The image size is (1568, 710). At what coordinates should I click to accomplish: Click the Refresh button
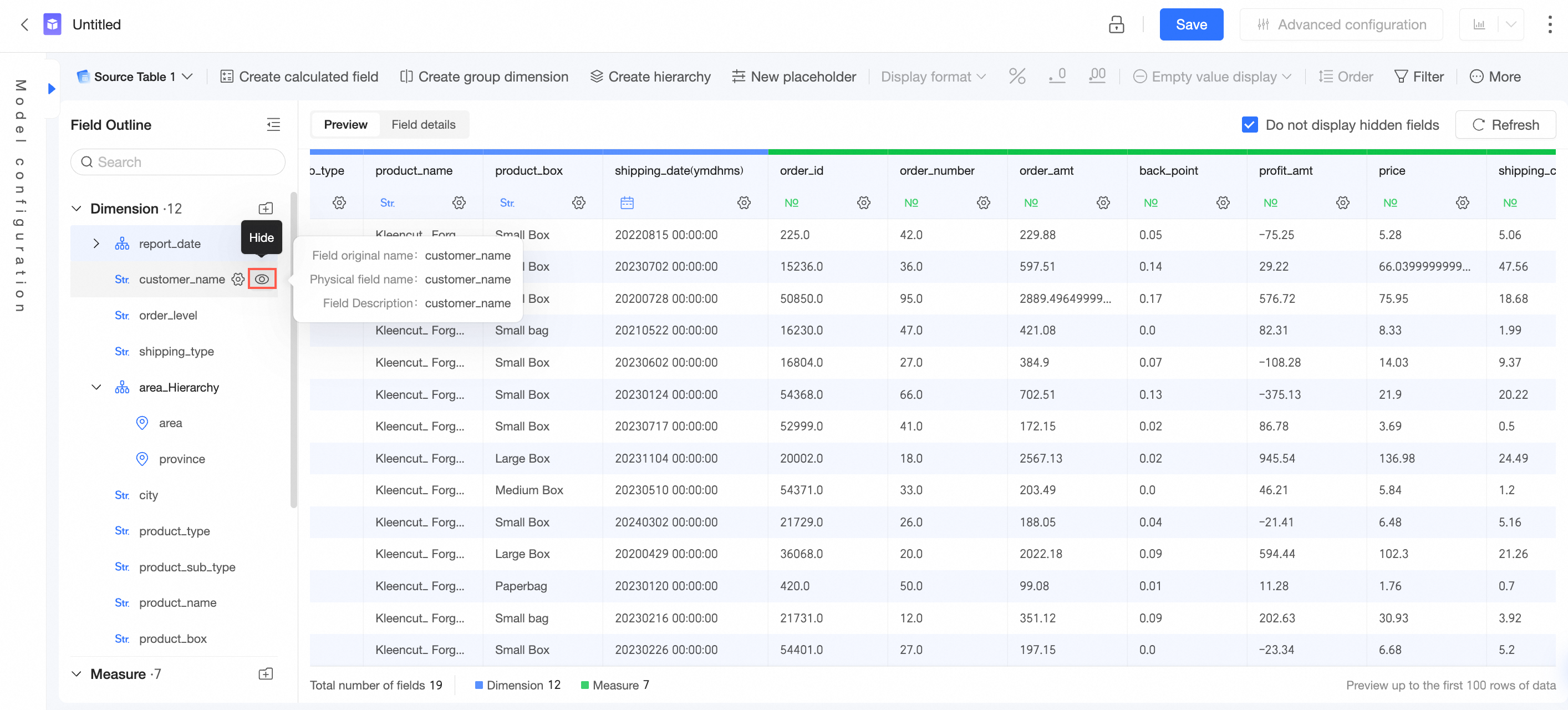click(x=1505, y=124)
